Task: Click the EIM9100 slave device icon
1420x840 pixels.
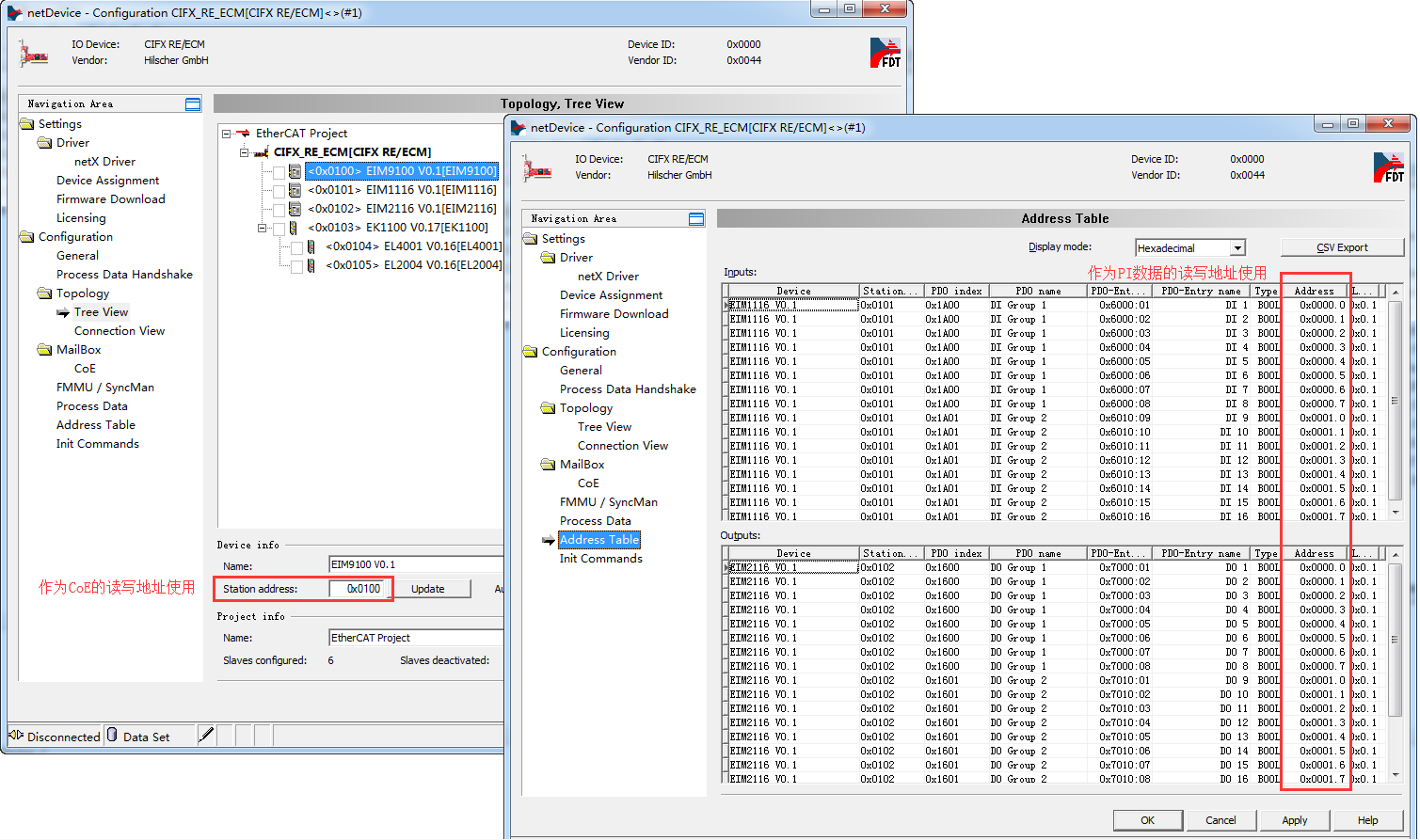Action: (x=295, y=171)
